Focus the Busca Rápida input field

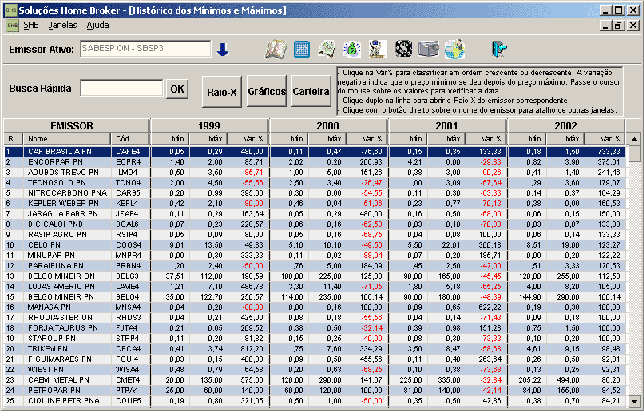point(122,88)
